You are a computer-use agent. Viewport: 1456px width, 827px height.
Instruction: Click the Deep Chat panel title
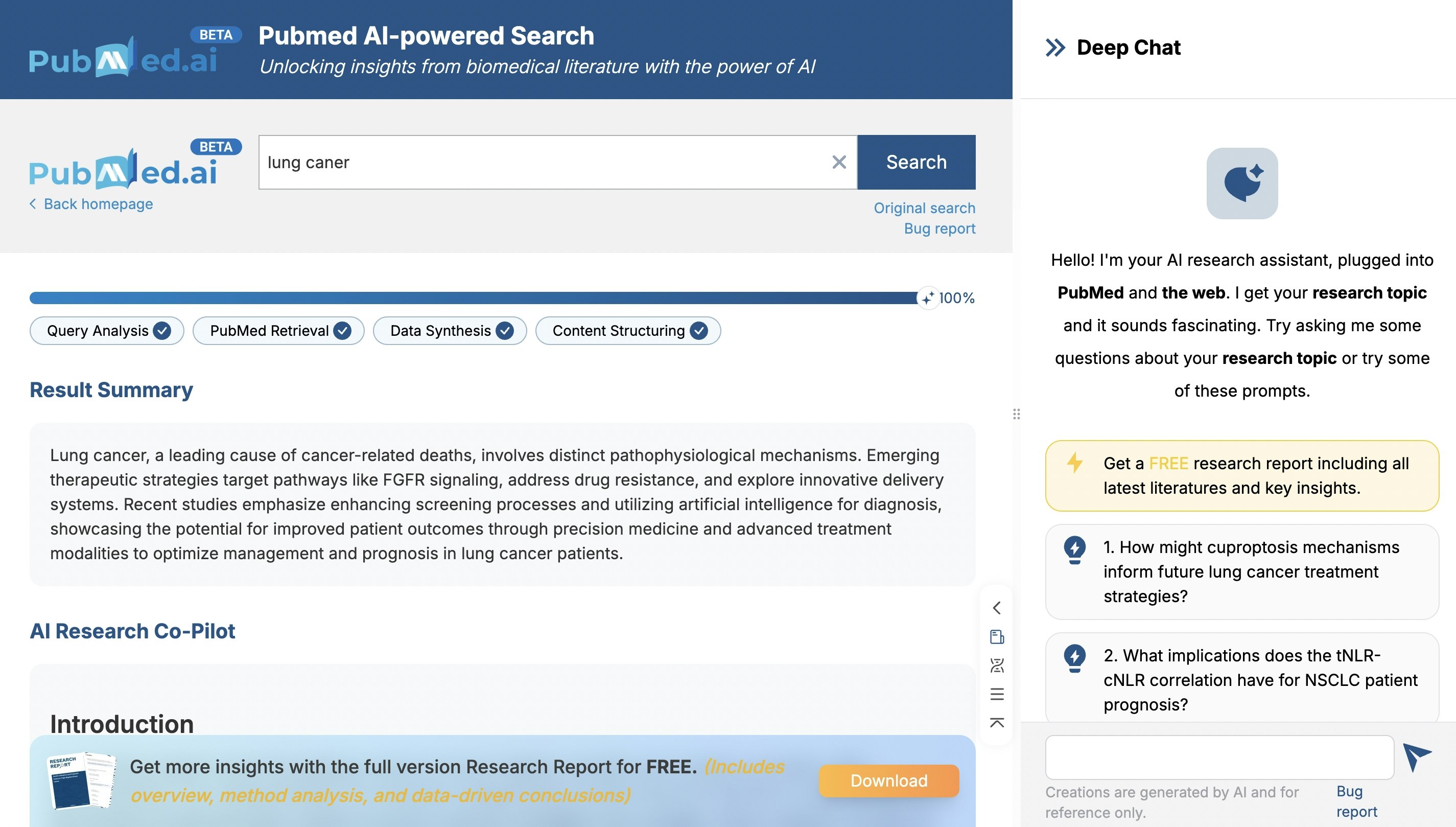coord(1129,47)
